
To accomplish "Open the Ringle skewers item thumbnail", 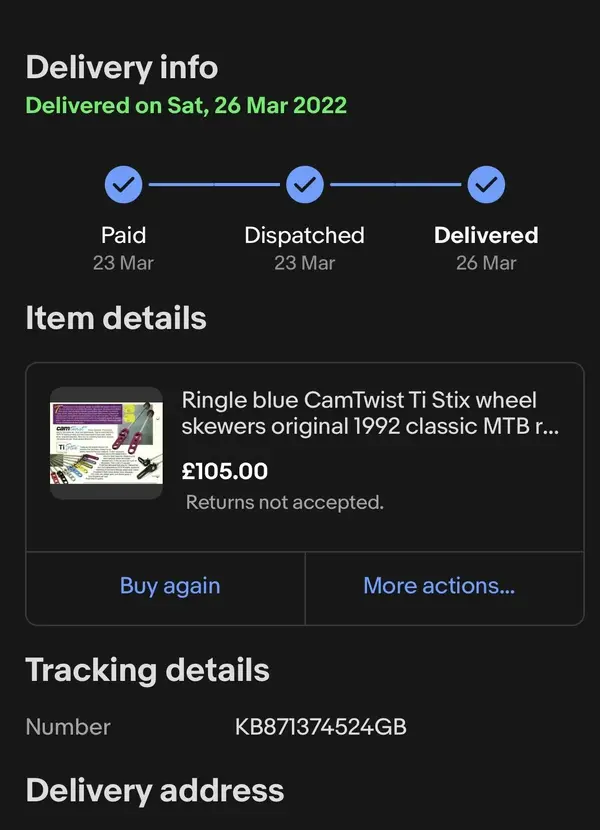I will 106,443.
